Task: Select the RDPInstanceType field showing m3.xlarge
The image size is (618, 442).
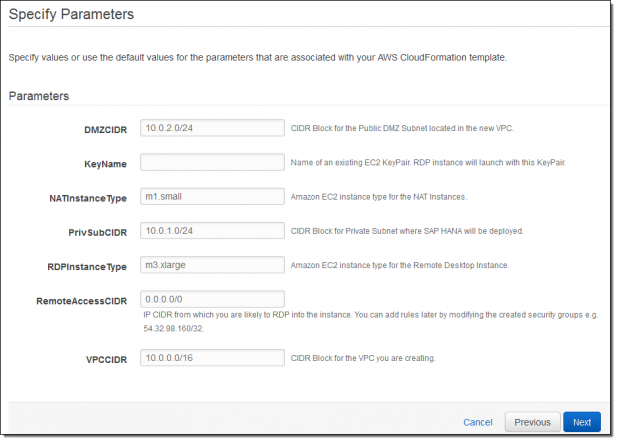Action: pyautogui.click(x=212, y=265)
